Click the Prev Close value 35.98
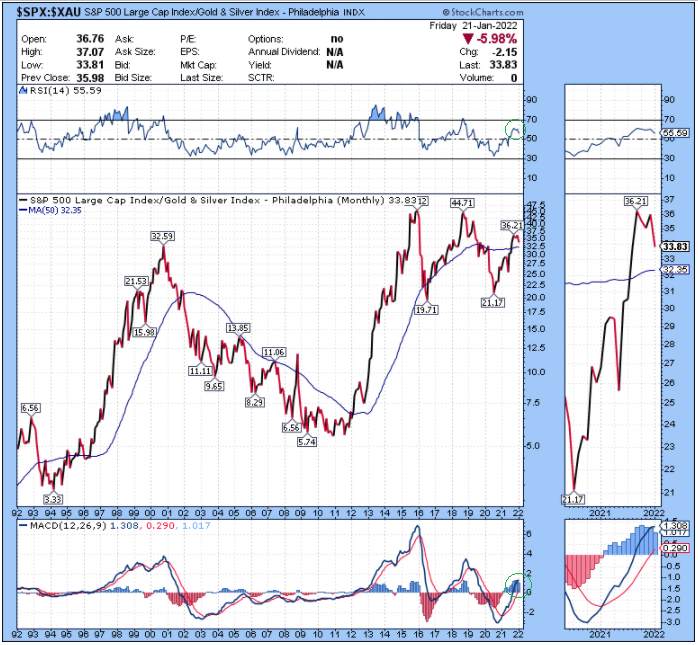Screen dimensions: 698x645 click(90, 78)
